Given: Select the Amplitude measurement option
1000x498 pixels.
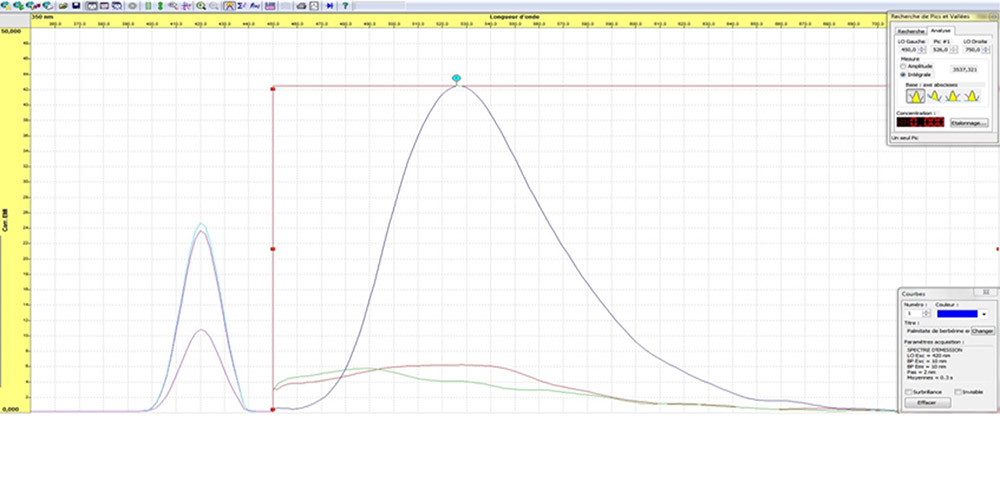Looking at the screenshot, I should (904, 66).
